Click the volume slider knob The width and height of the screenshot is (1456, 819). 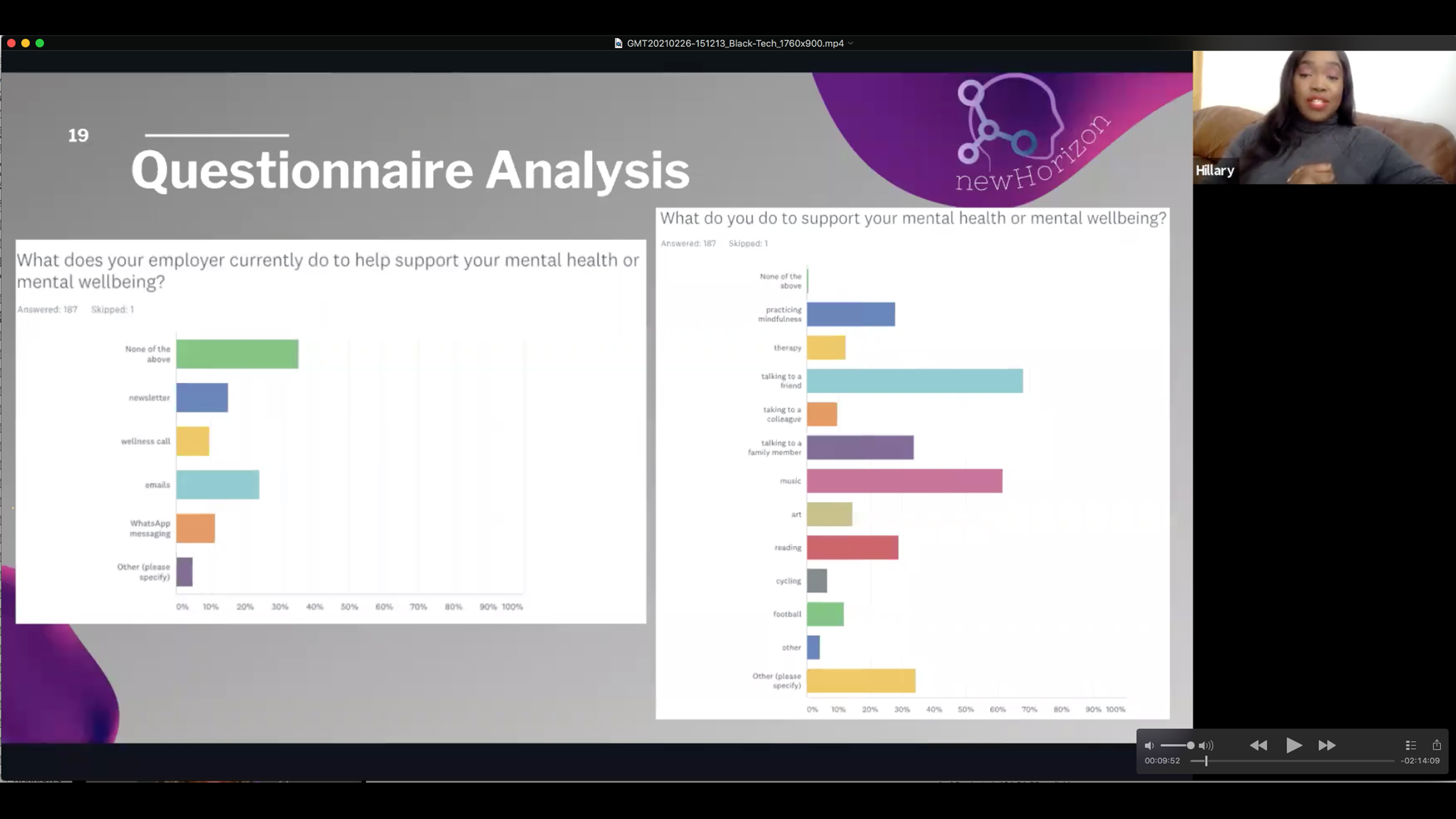1190,746
